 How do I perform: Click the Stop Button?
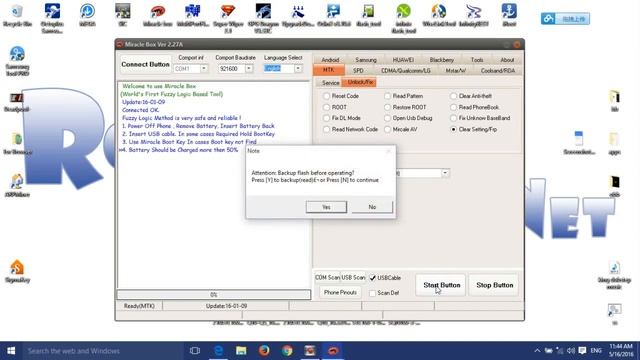click(494, 285)
